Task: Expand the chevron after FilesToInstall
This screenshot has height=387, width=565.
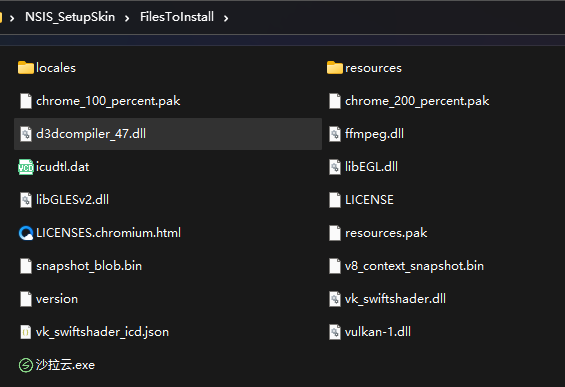Action: pos(226,18)
